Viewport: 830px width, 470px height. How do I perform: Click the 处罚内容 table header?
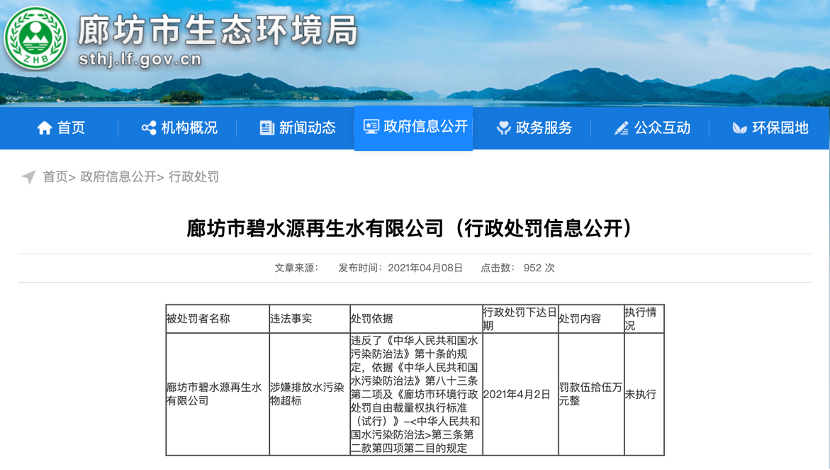pyautogui.click(x=591, y=319)
